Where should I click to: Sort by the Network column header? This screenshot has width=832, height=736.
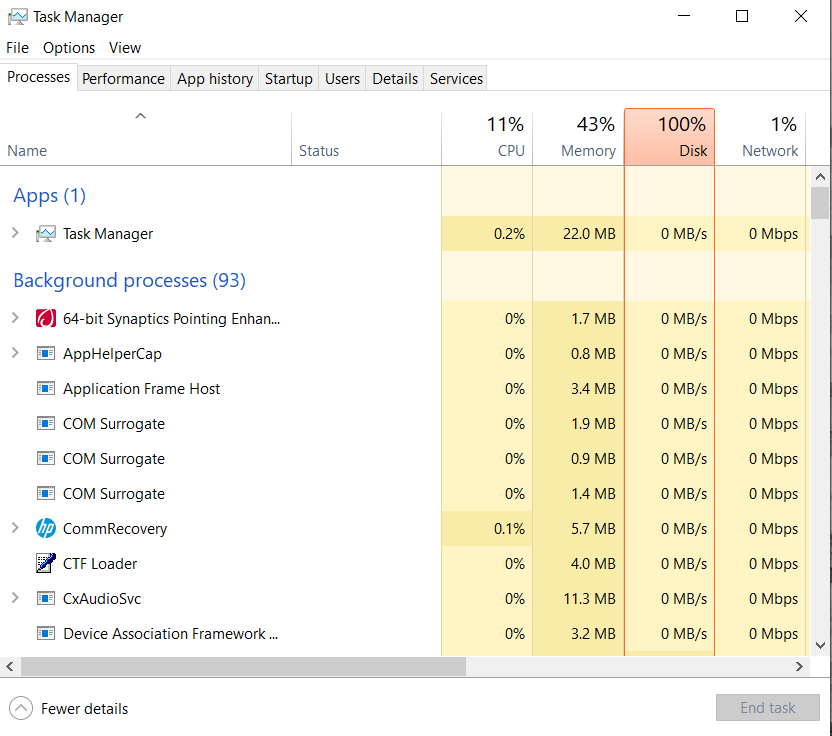tap(760, 138)
